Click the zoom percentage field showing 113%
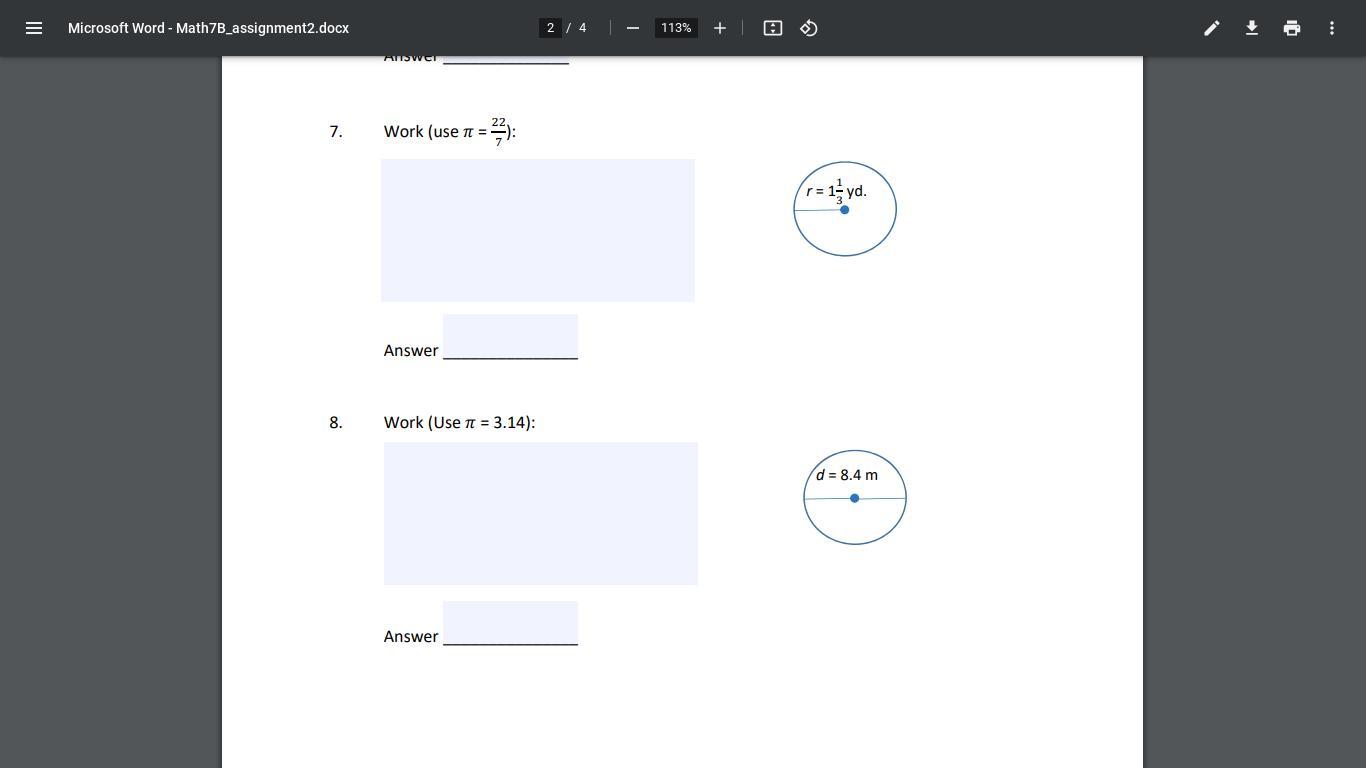 (x=676, y=28)
